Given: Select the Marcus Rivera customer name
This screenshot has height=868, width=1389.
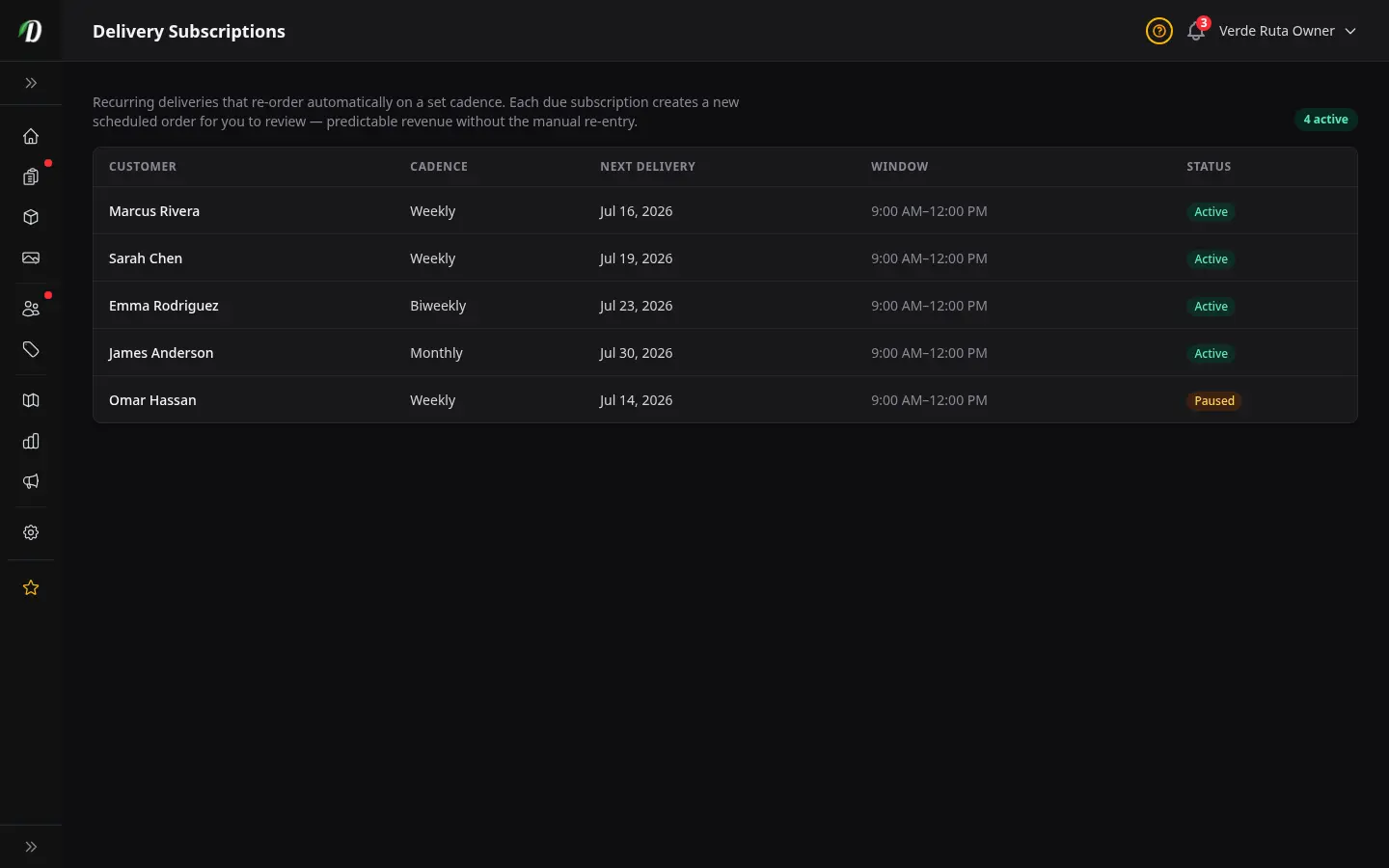Looking at the screenshot, I should (154, 211).
